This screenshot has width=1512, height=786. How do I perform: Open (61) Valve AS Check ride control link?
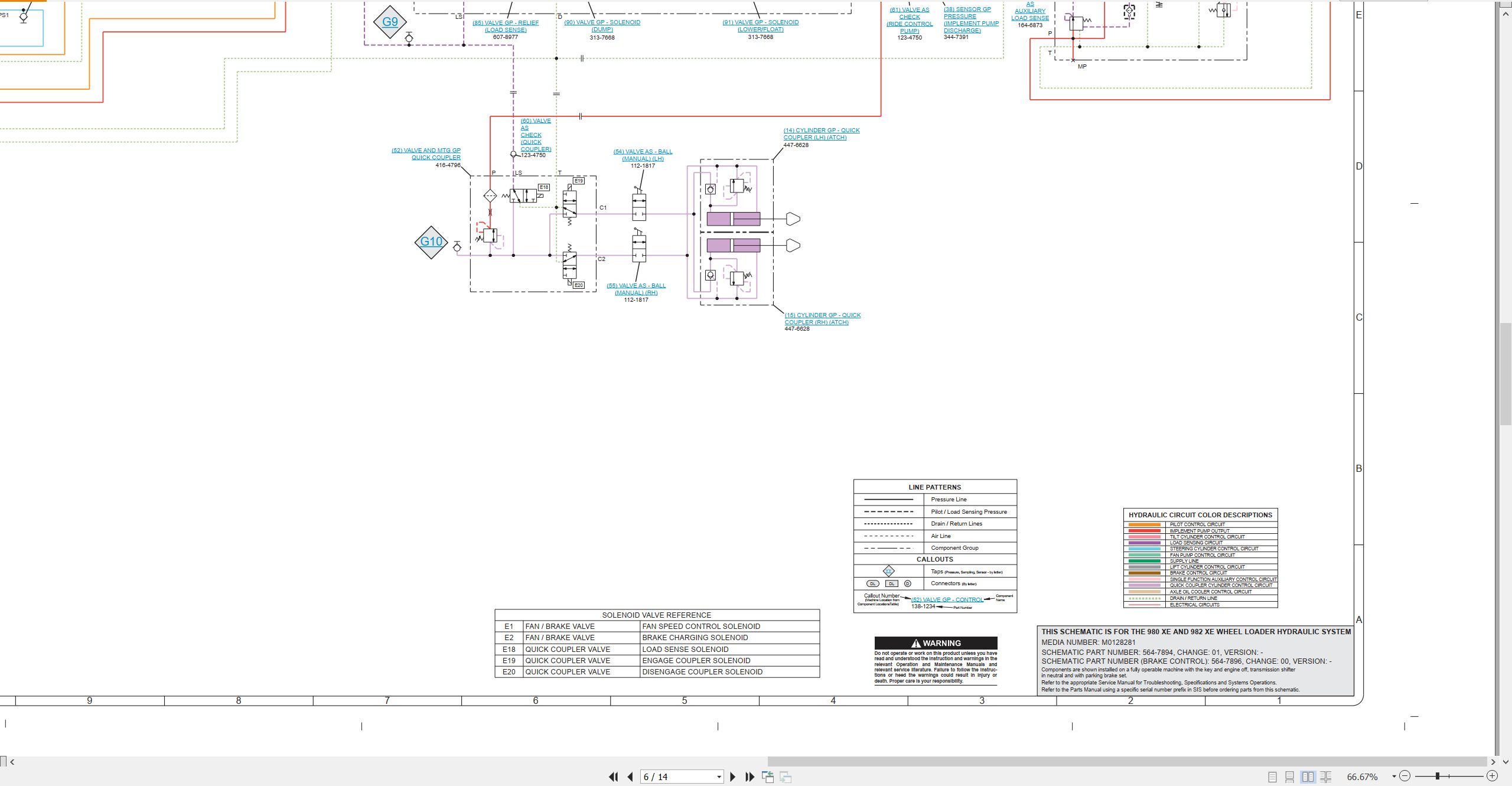pos(910,20)
